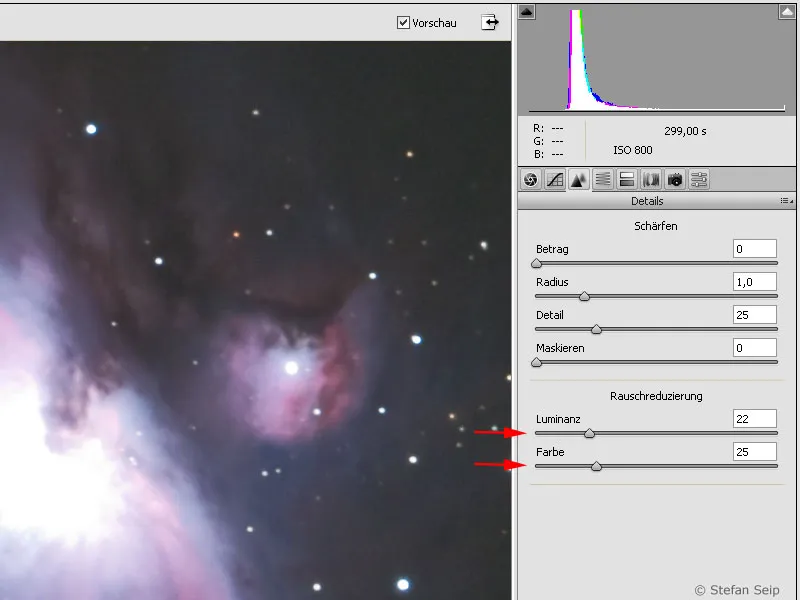800x600 pixels.
Task: Click the Radius slider handle
Action: click(x=585, y=296)
